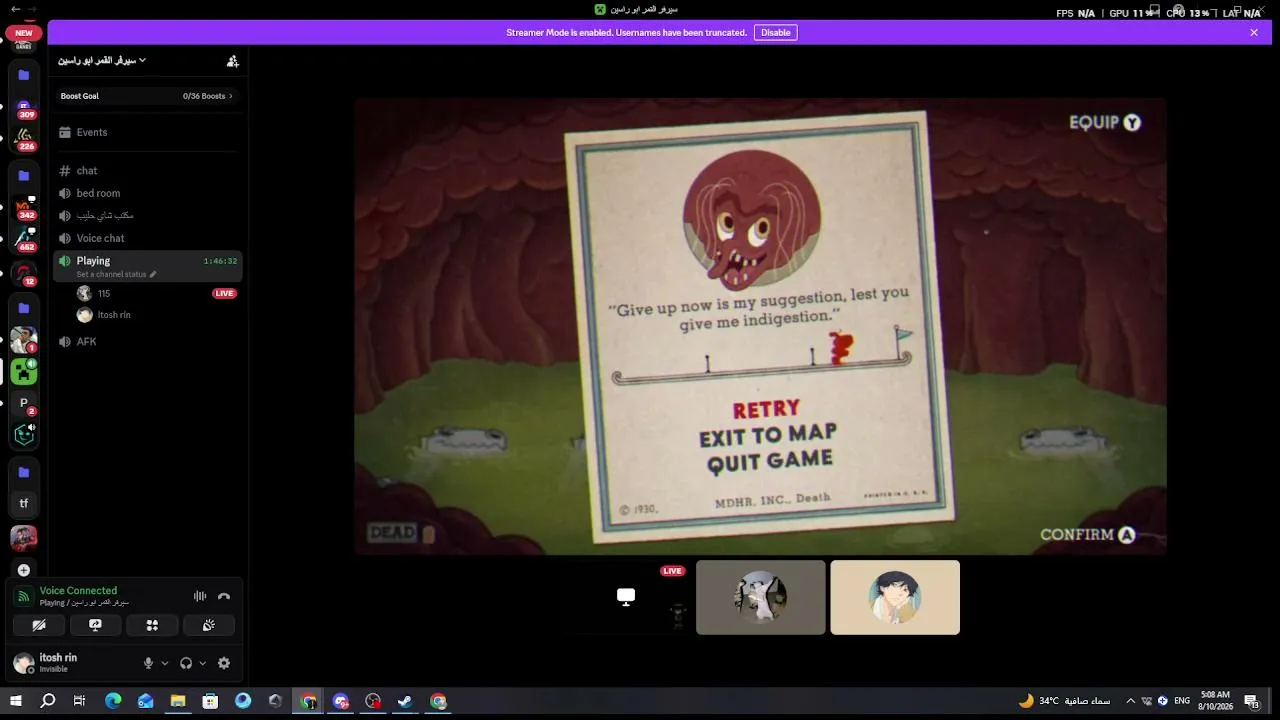Click the LIVE badge next to user 115
The image size is (1280, 720).
224,293
